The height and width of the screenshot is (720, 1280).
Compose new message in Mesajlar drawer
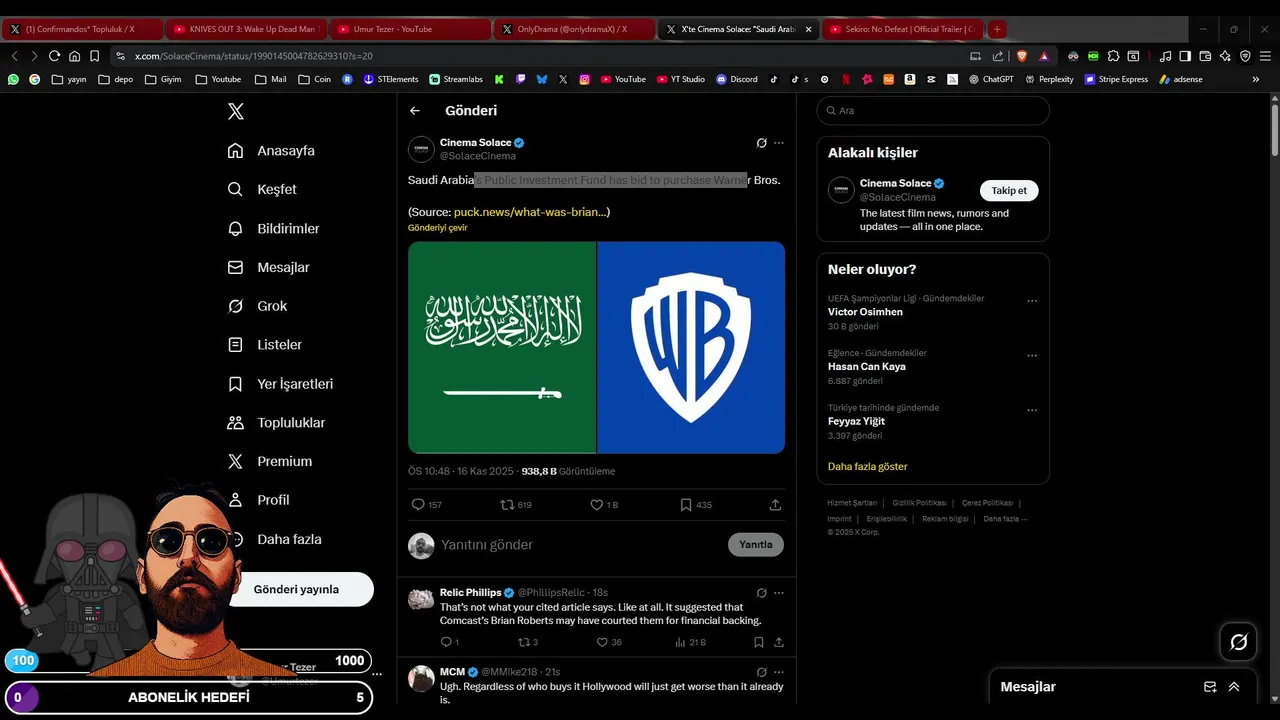[1210, 687]
